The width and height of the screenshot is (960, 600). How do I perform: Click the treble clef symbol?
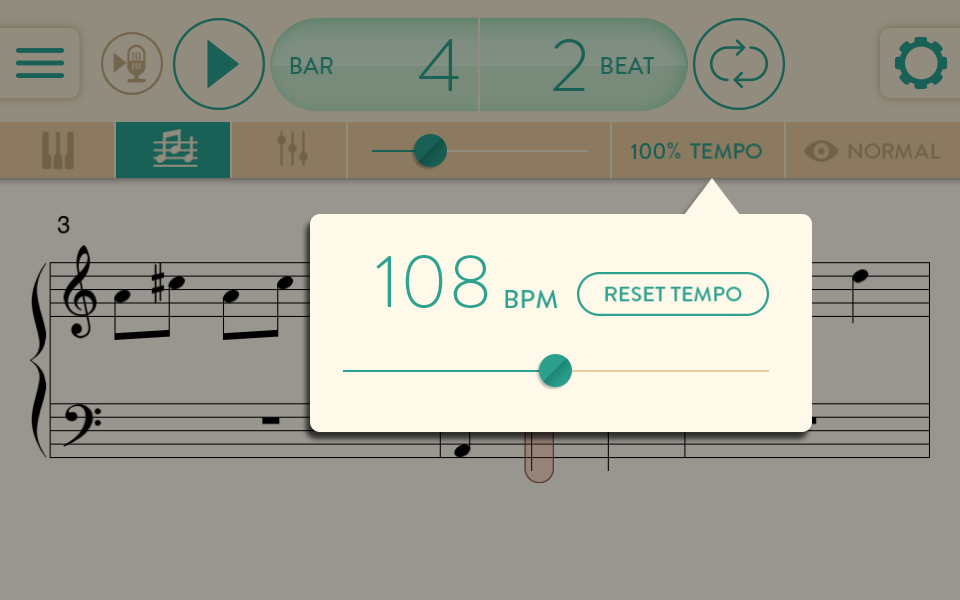pyautogui.click(x=81, y=293)
